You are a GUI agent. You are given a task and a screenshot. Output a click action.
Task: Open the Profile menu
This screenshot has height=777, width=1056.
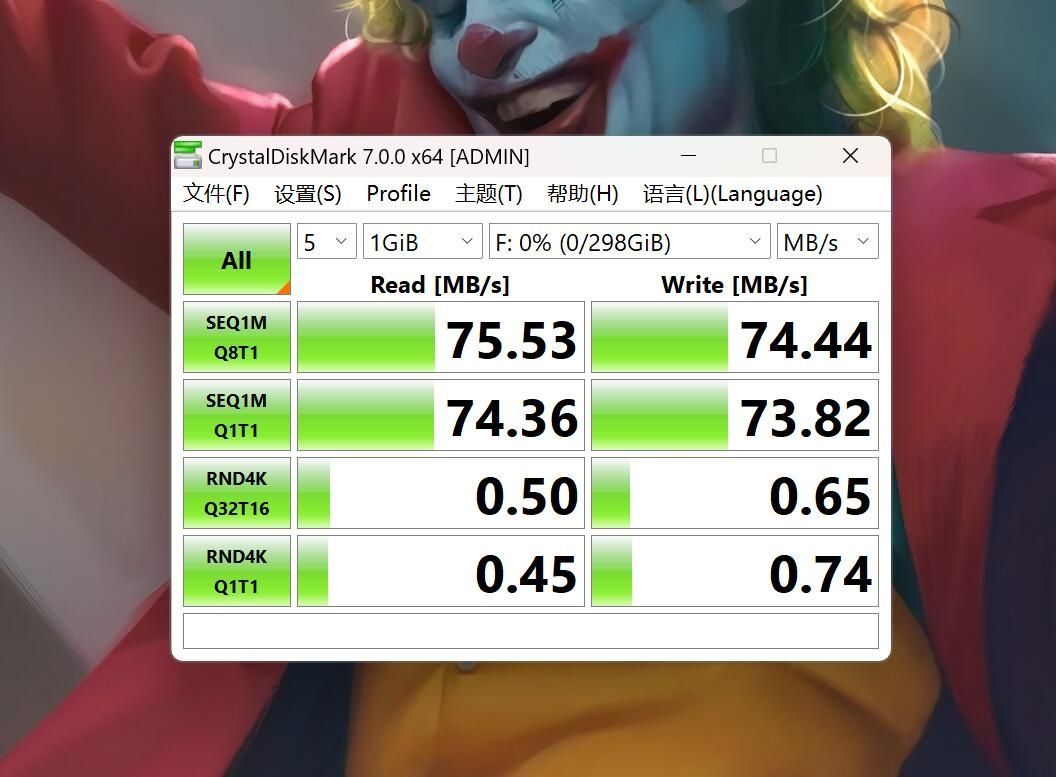[x=399, y=194]
